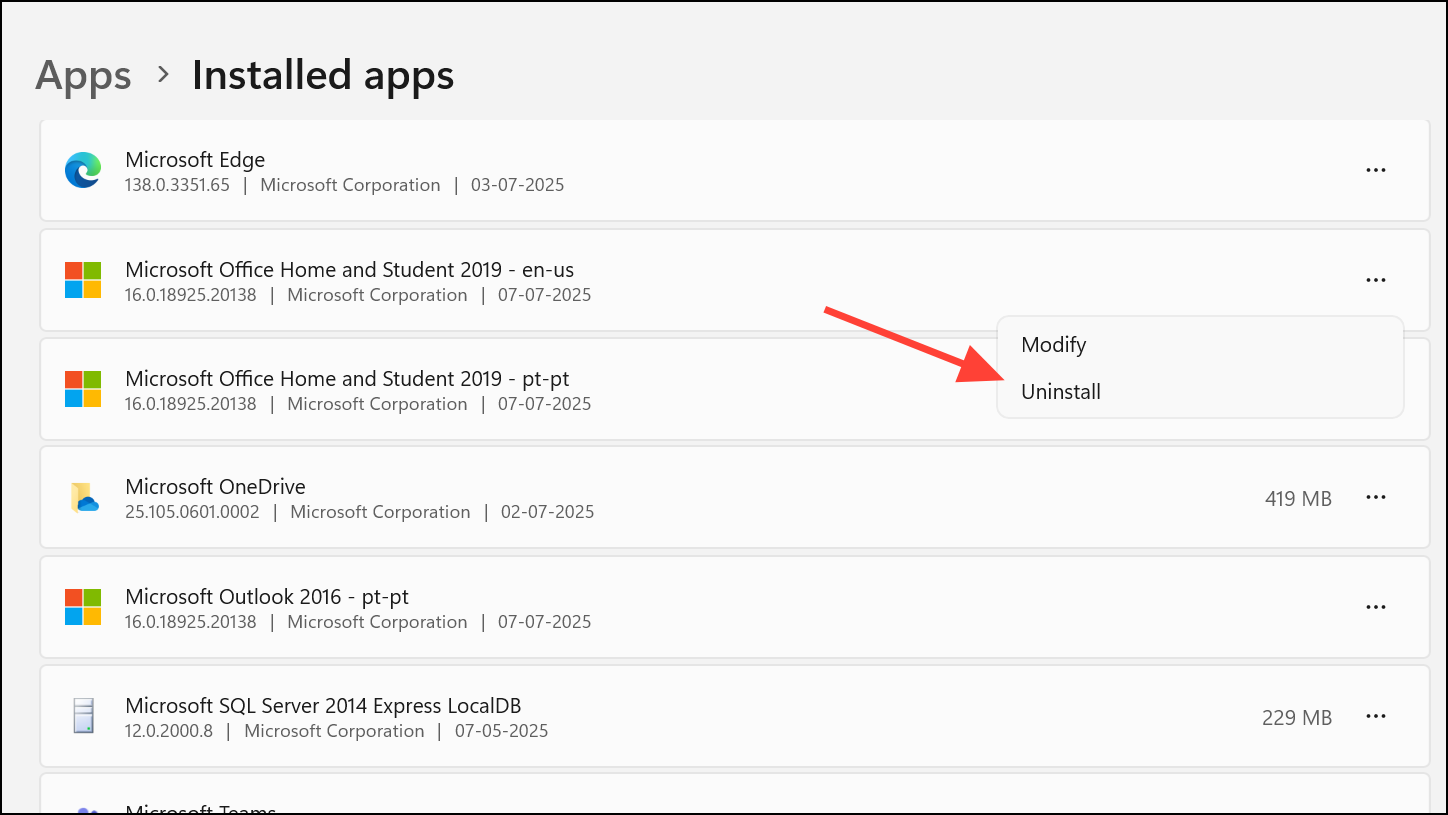1448x815 pixels.
Task: Open more options for Microsoft Outlook 2016
Action: 1376,607
